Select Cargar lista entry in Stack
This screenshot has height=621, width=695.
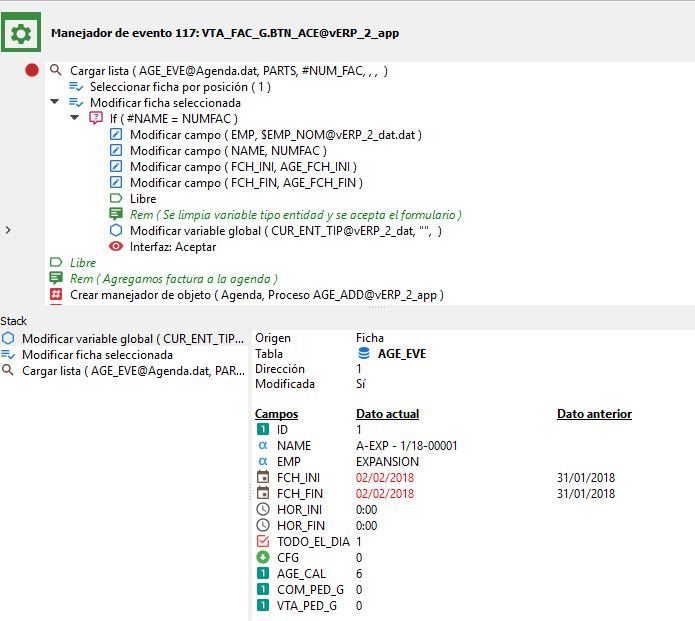coord(132,370)
